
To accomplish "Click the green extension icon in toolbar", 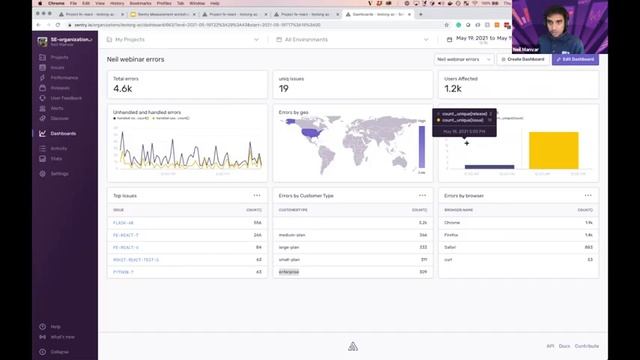I will pos(458,25).
